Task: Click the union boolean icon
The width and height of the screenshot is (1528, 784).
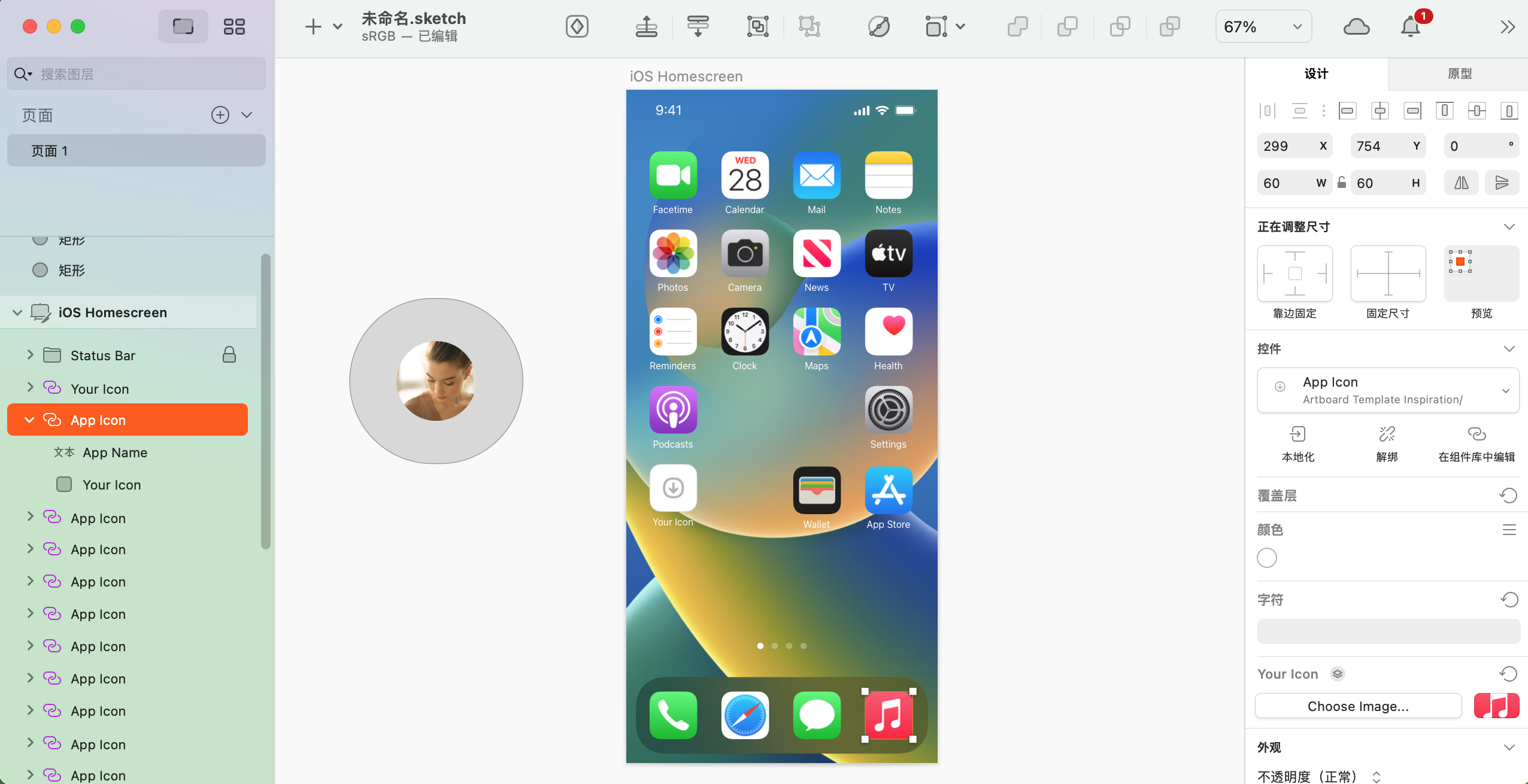Action: coord(1017,26)
